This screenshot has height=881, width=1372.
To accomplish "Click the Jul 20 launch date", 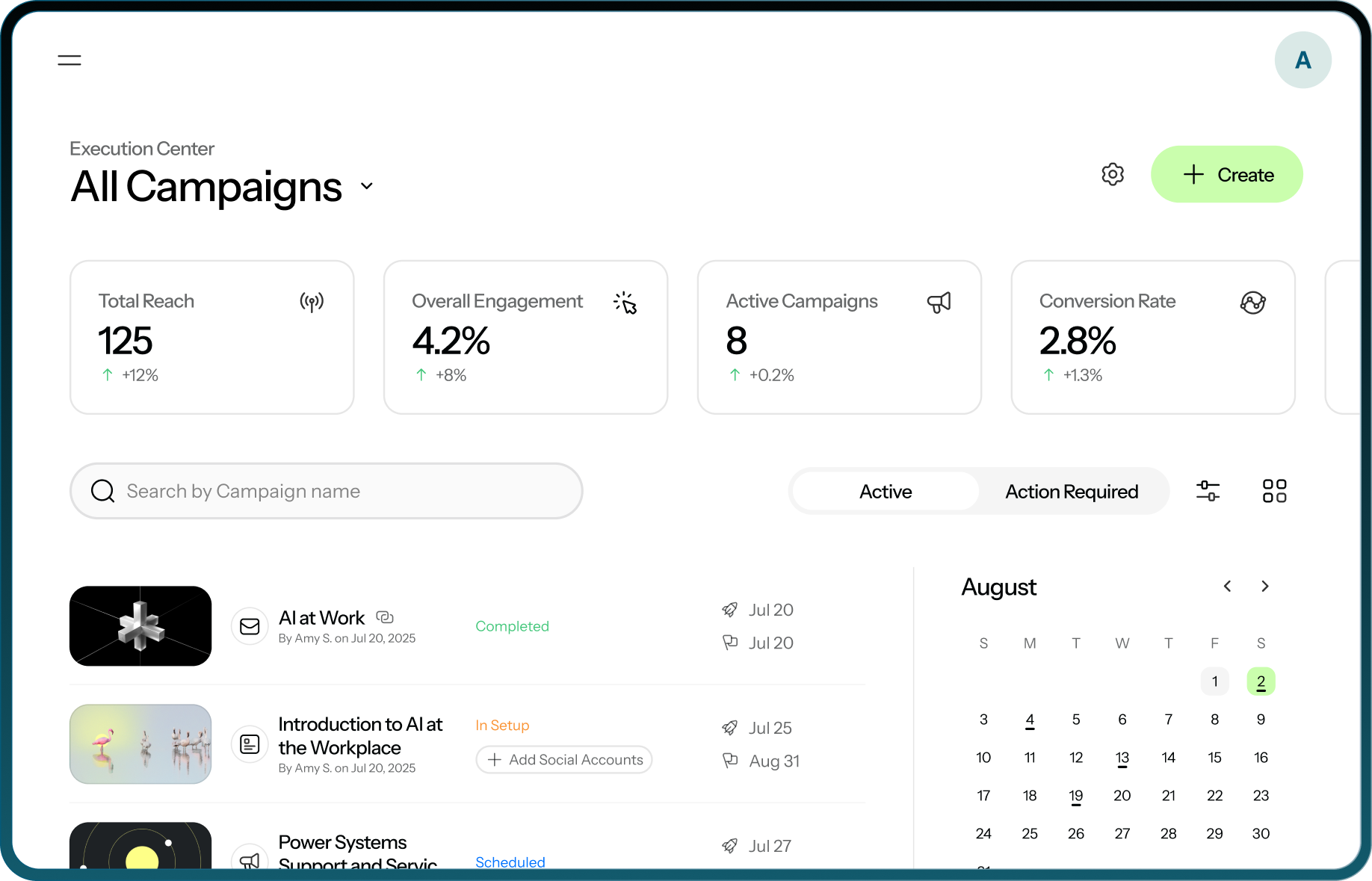I will 771,610.
